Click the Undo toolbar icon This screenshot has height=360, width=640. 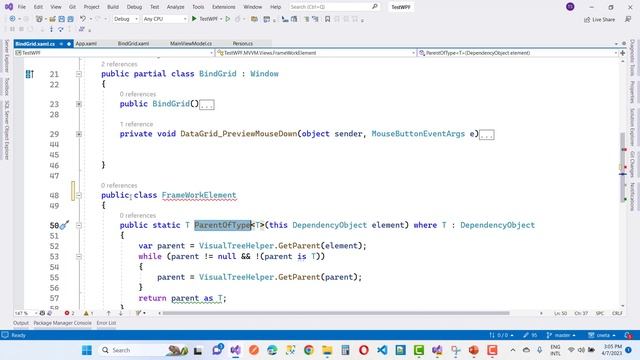[83, 19]
